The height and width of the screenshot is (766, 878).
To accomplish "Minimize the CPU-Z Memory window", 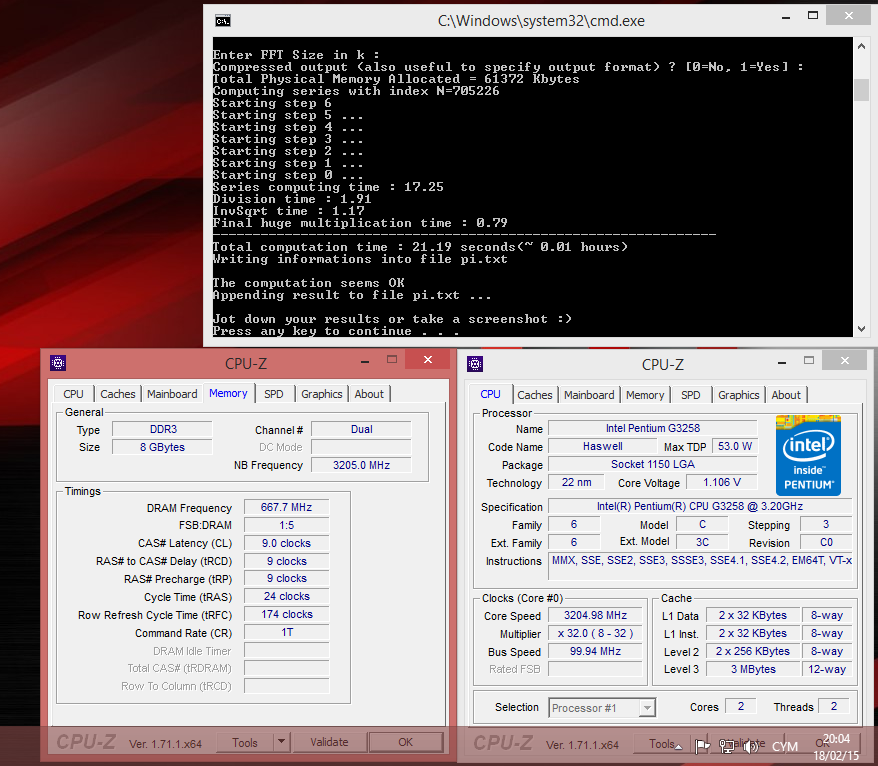I will point(365,362).
